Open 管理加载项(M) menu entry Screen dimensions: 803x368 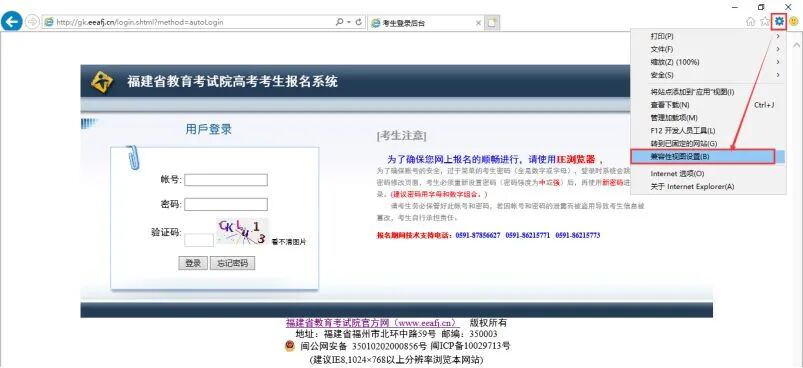pos(707,118)
